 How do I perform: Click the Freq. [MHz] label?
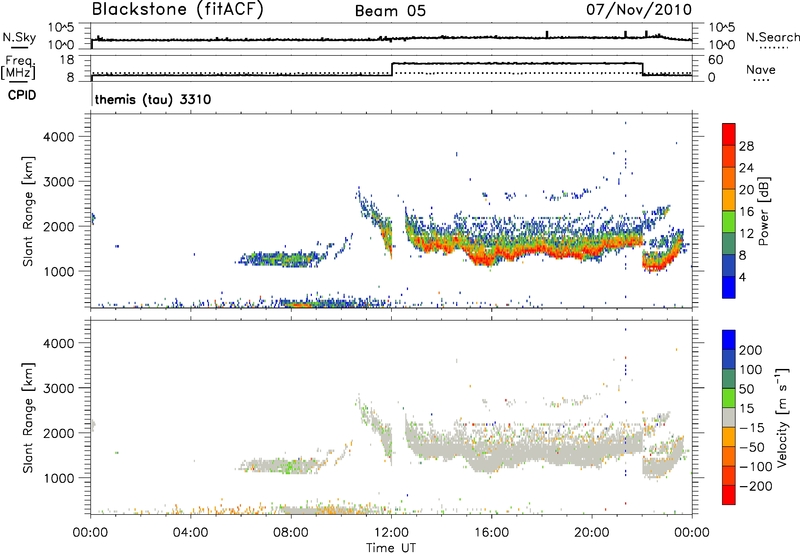[x=19, y=67]
